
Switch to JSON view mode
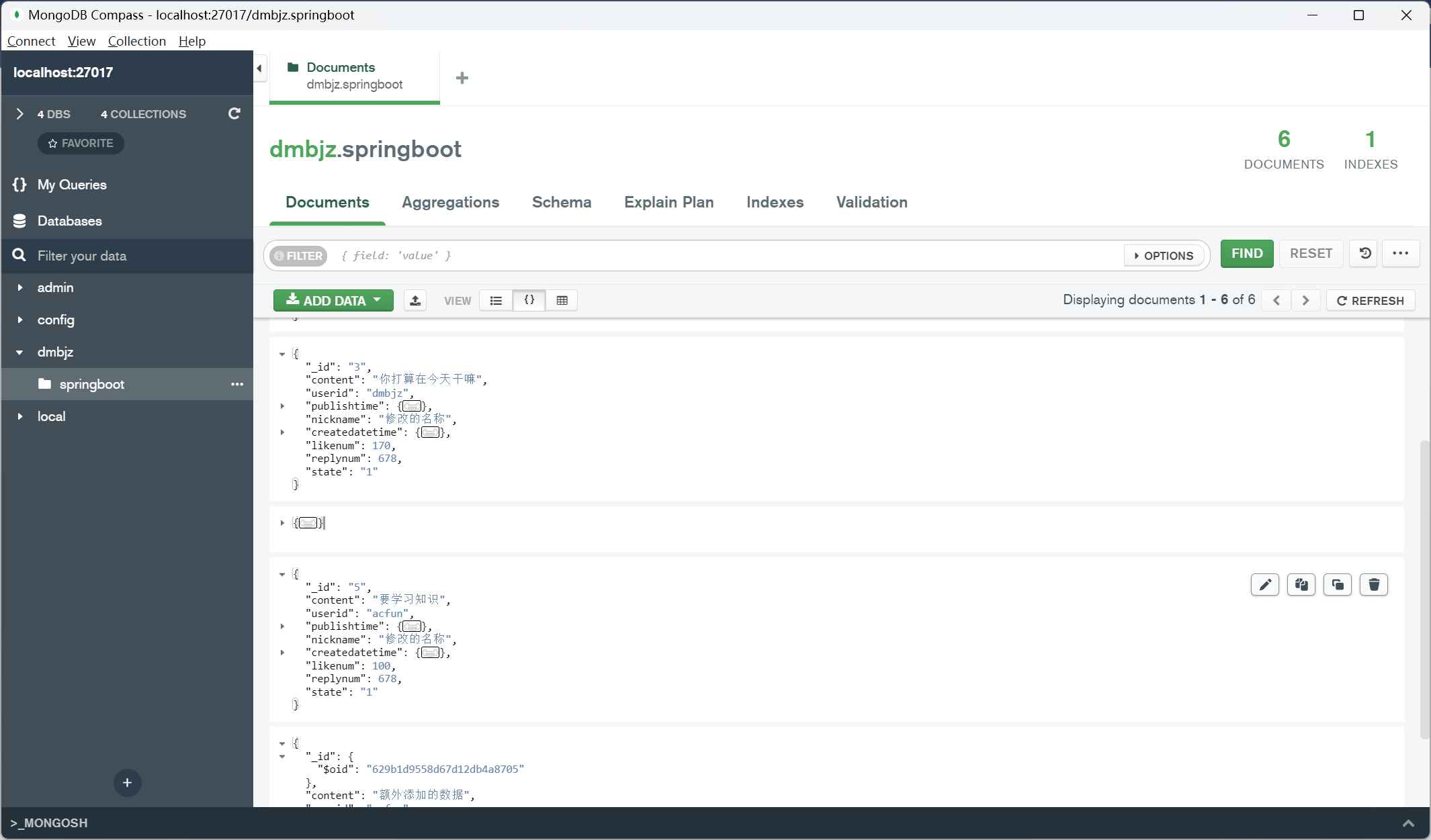coord(529,301)
